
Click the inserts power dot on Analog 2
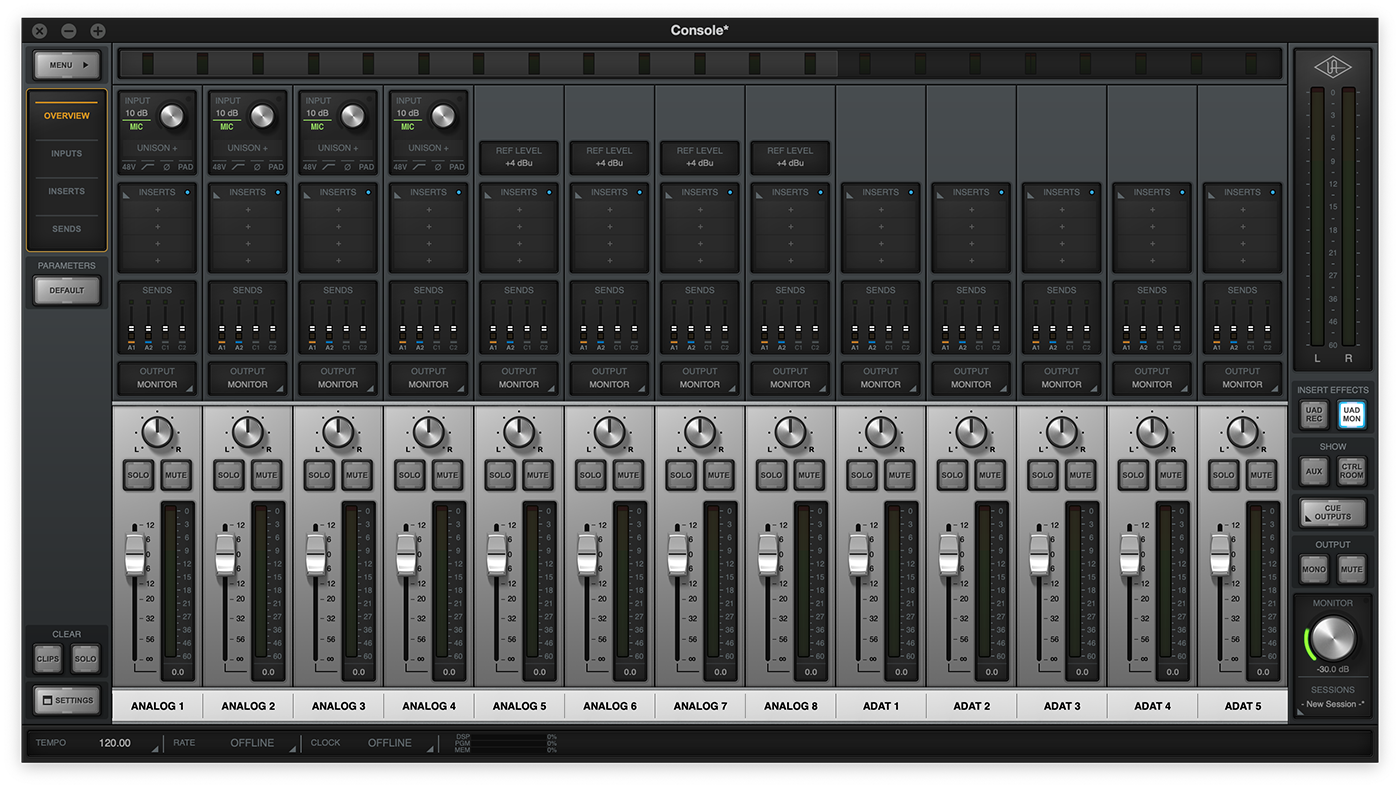(x=277, y=192)
